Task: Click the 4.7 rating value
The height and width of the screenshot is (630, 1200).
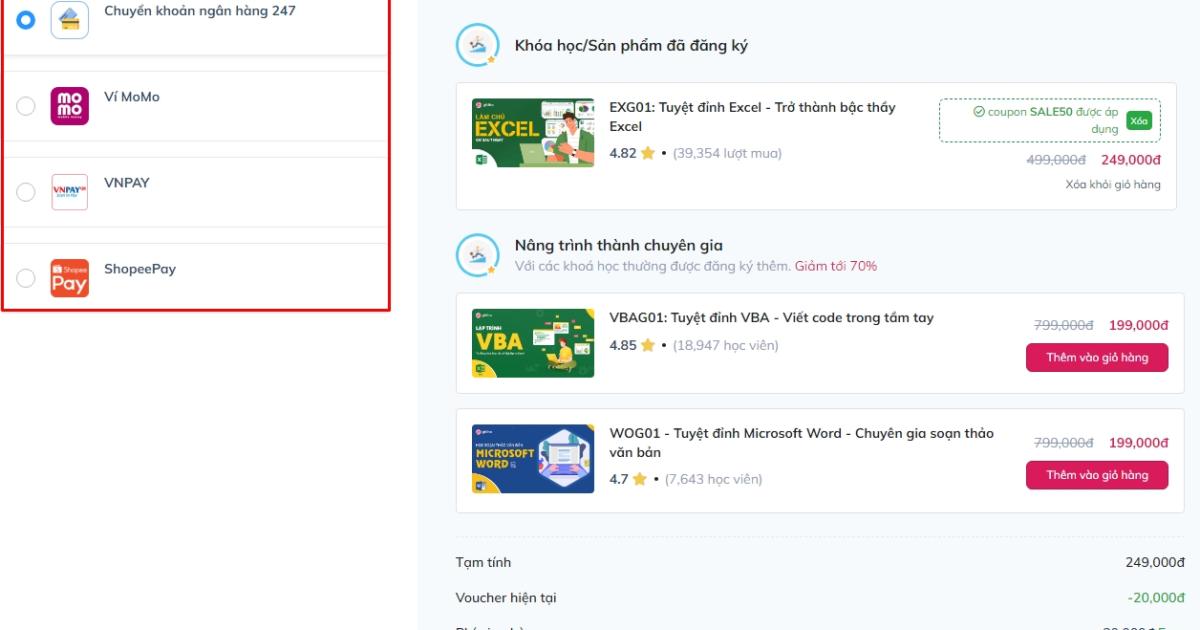Action: tap(619, 479)
